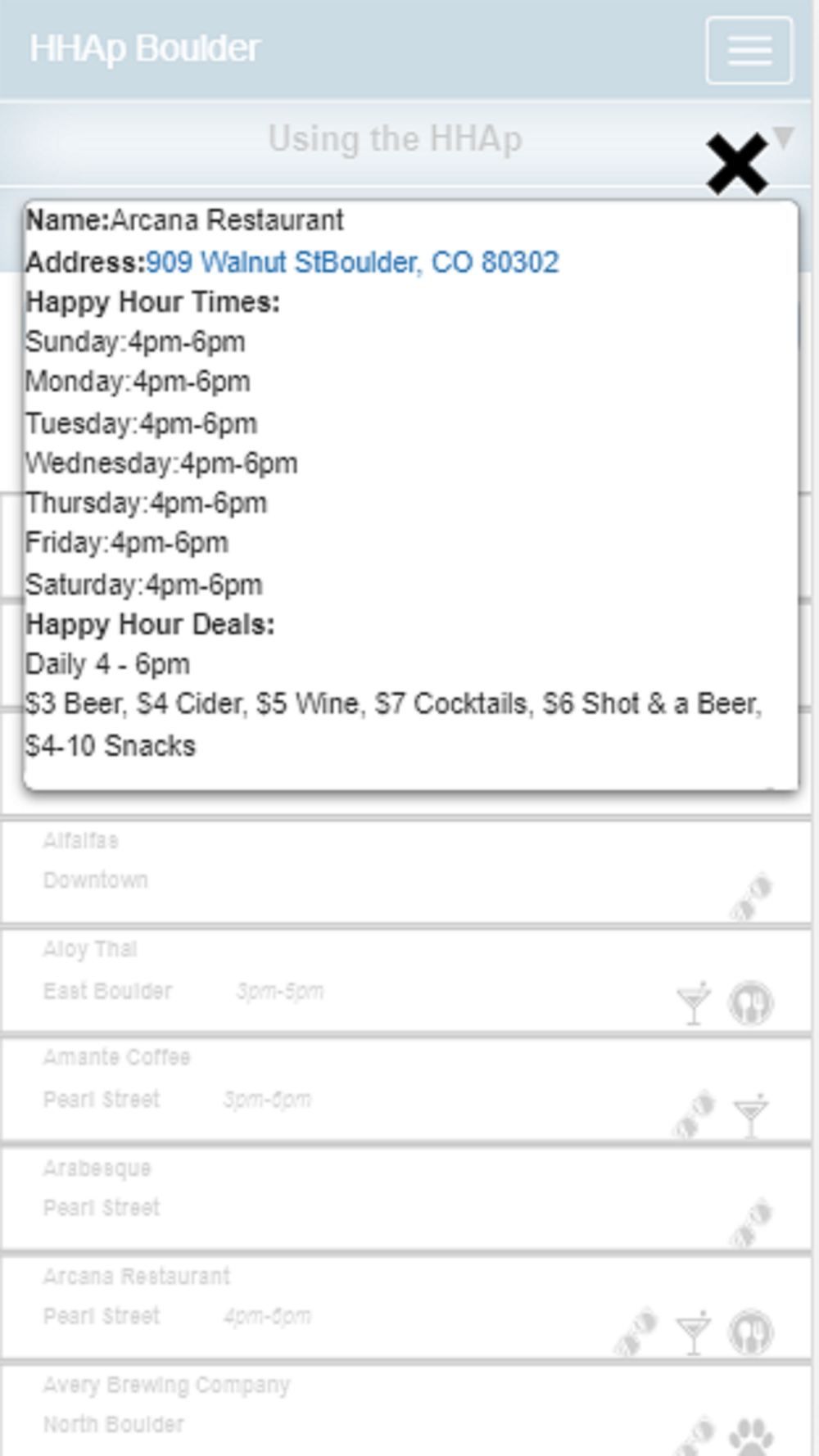Click the sunglasses icon on Arabesque row
Viewport: 819px width, 1456px height.
point(751,1223)
